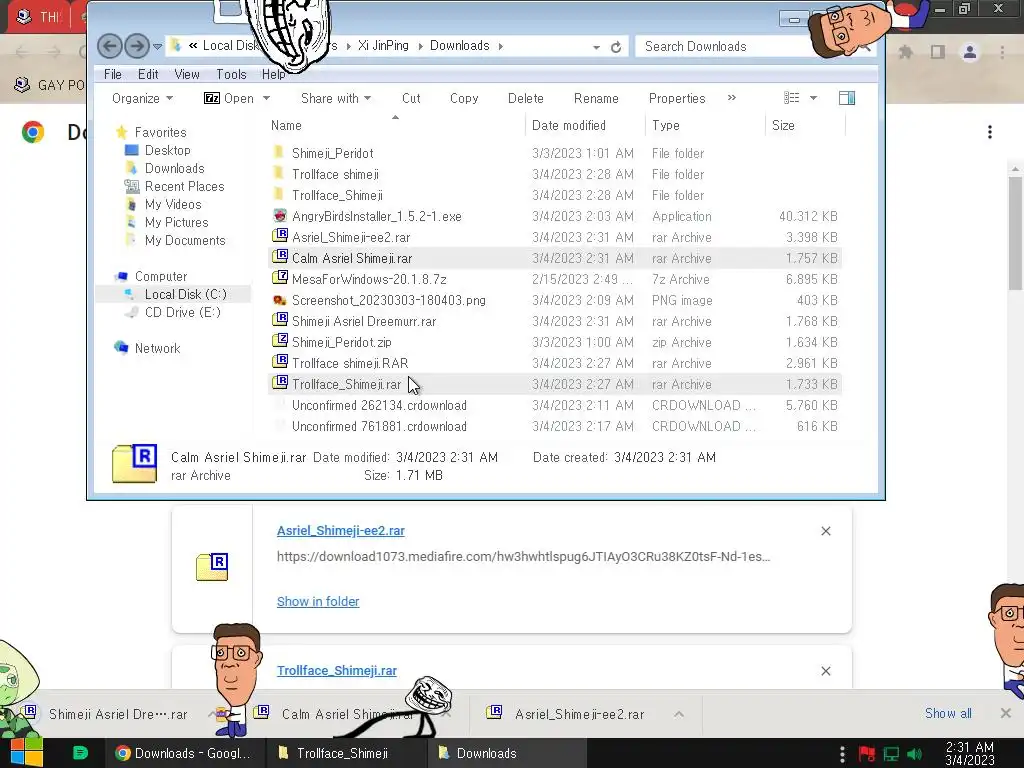
Task: Open Chrome downloads page three-dot menu
Action: click(990, 133)
